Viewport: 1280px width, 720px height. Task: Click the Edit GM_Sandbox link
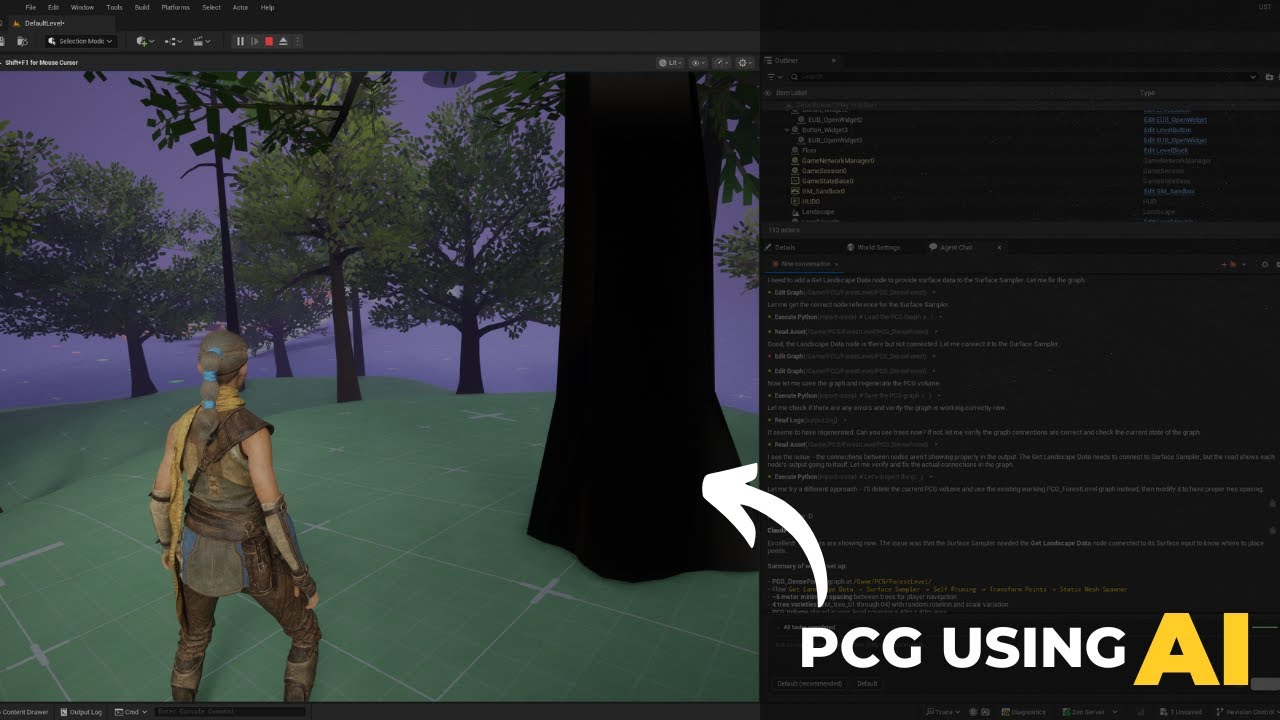pos(1169,191)
